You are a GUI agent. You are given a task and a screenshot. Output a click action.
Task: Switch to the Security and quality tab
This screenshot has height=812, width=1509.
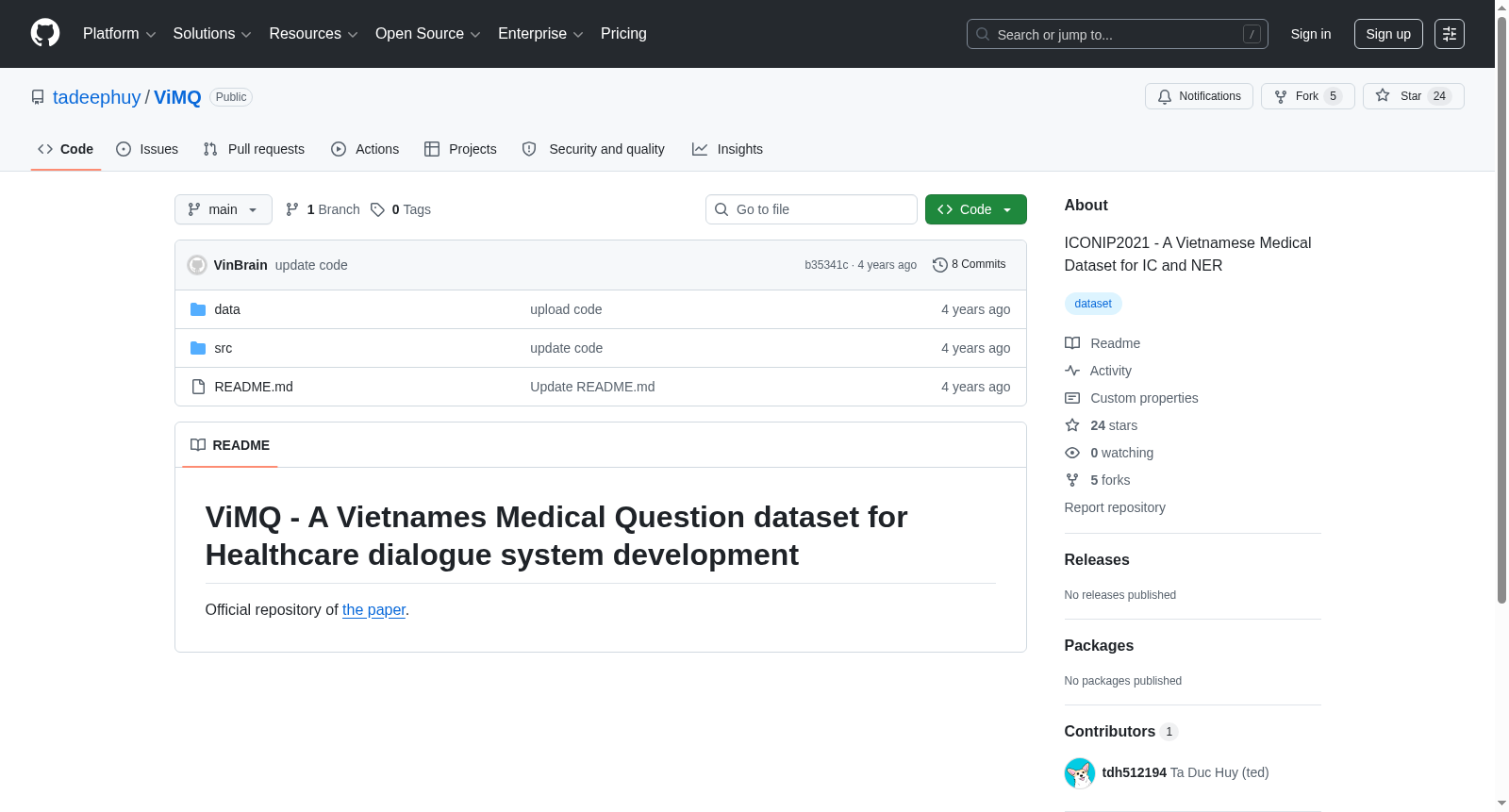pyautogui.click(x=593, y=149)
